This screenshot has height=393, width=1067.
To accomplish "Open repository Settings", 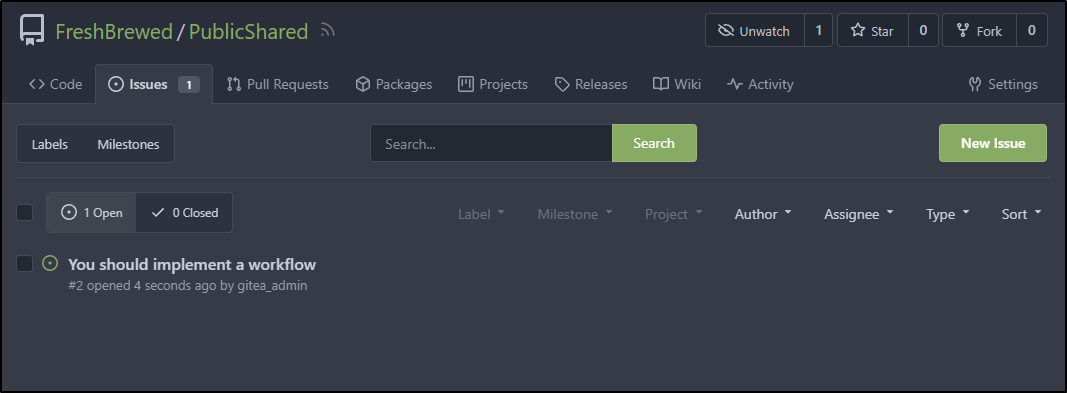I will click(1003, 84).
